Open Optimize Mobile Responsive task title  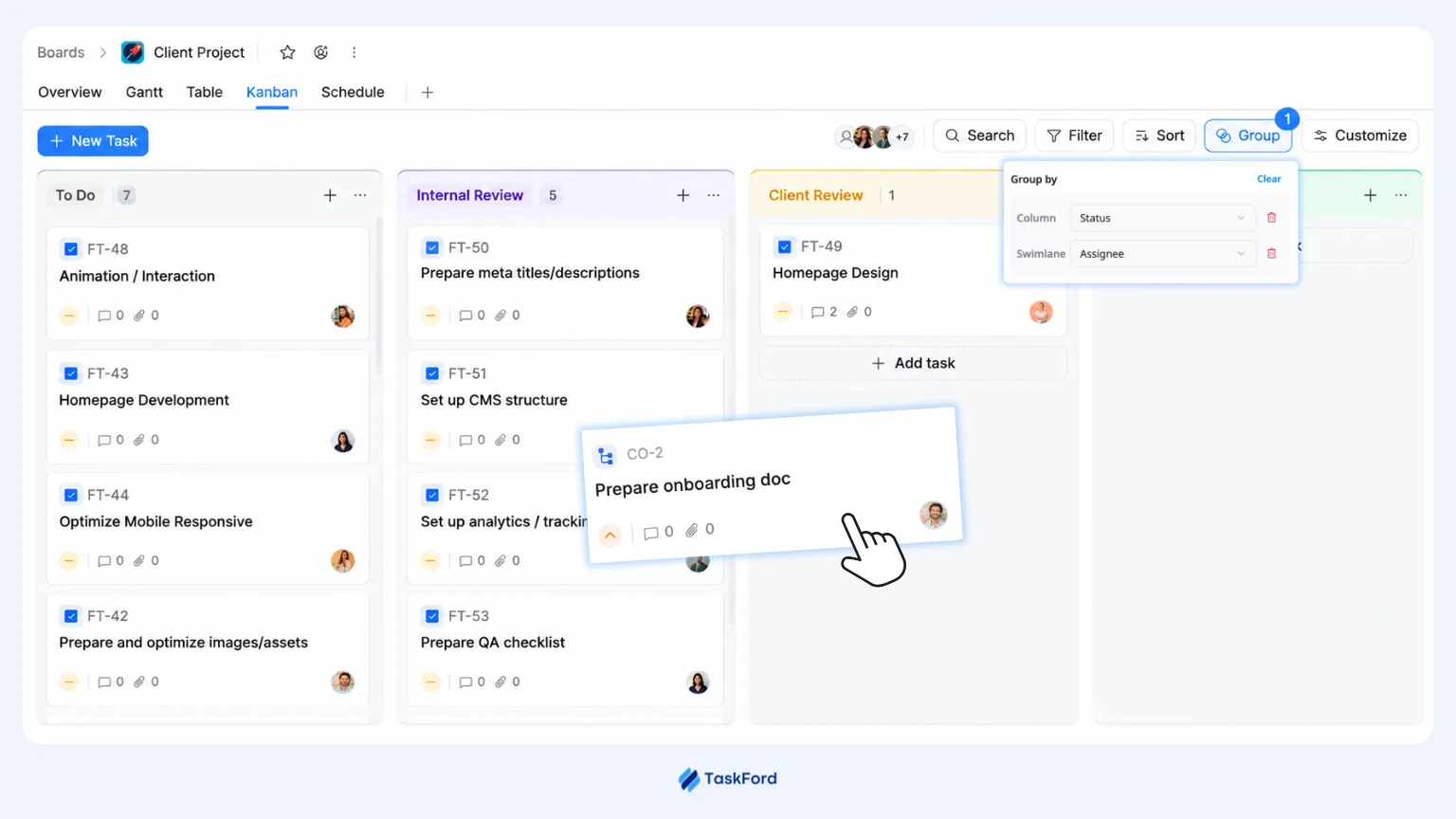156,521
